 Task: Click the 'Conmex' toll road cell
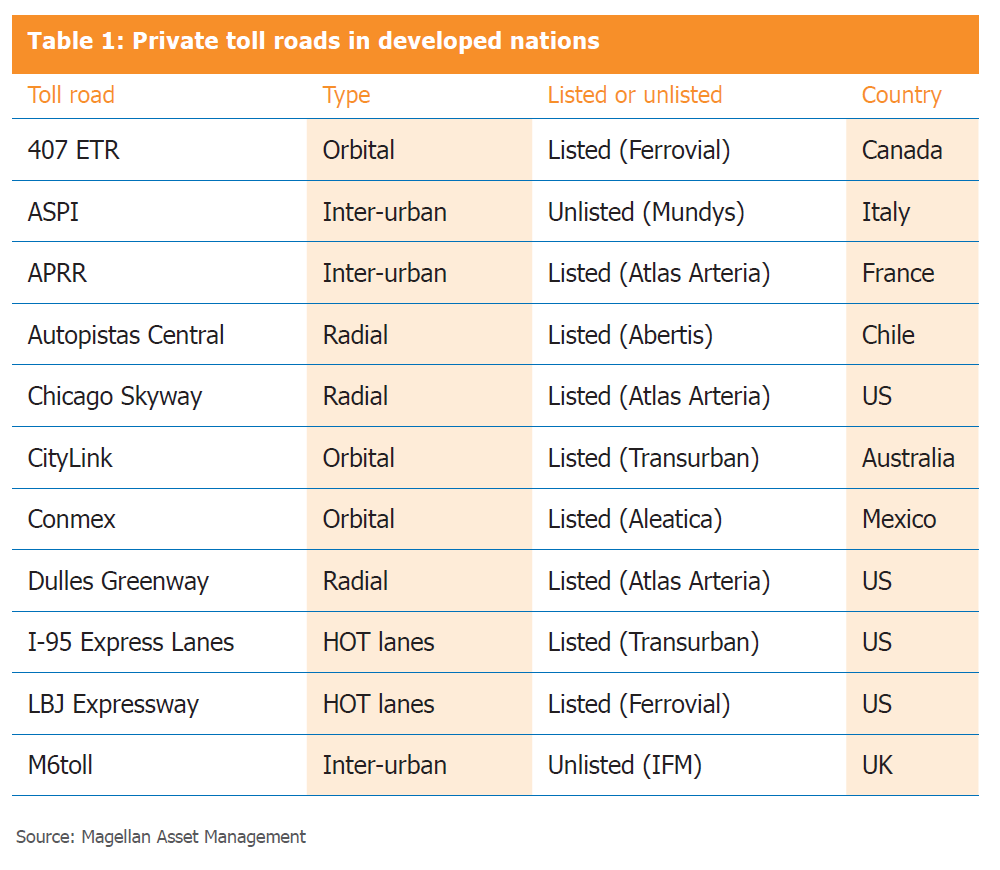click(x=72, y=519)
